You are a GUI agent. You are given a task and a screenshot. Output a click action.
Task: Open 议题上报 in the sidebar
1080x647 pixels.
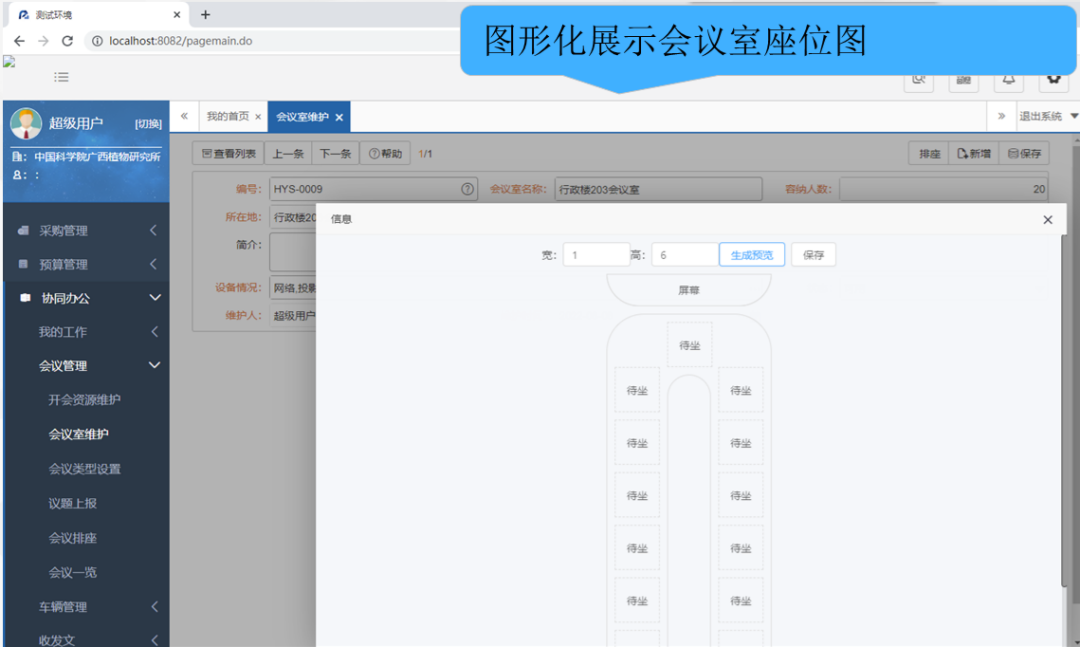72,503
